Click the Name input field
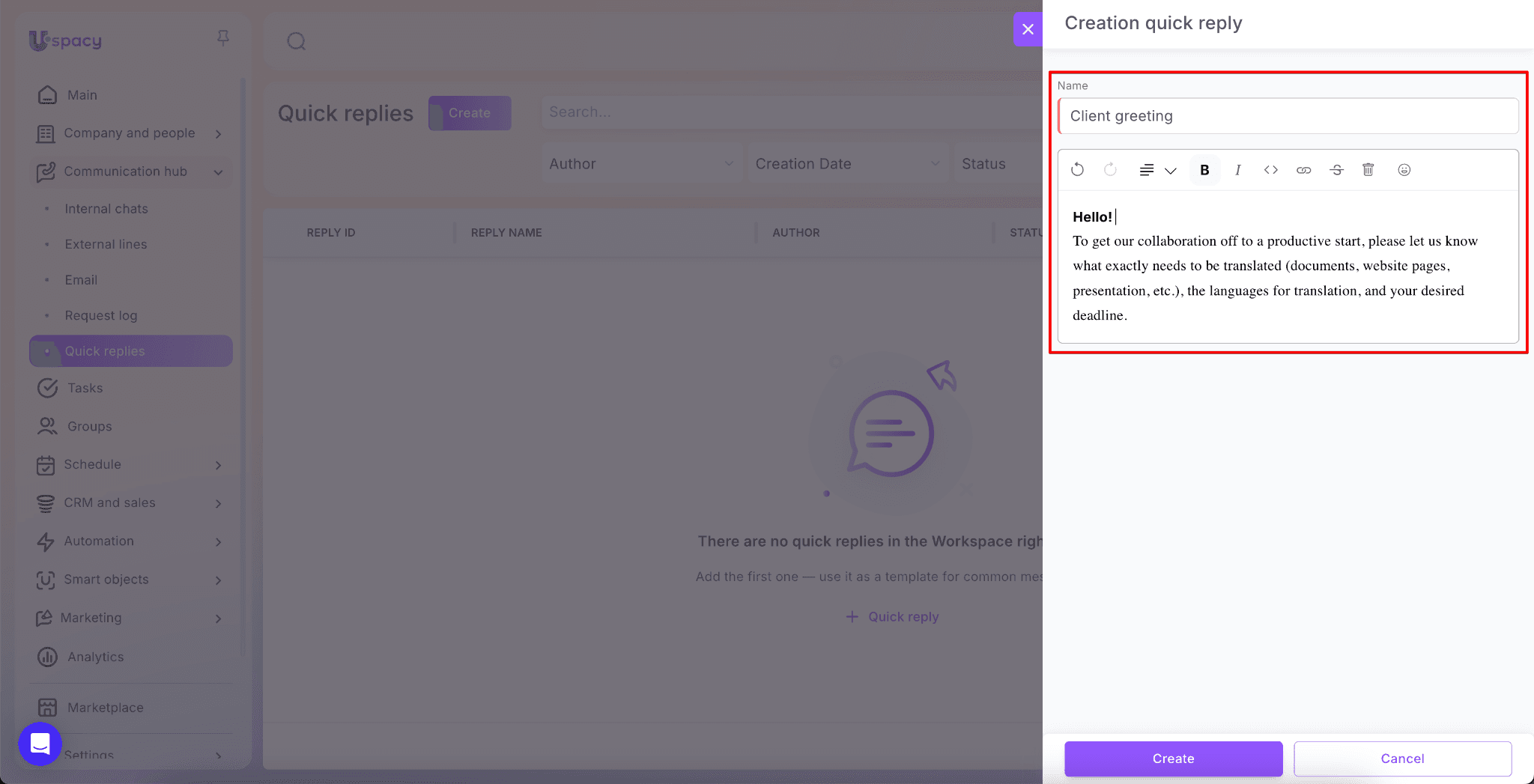1534x784 pixels. (1288, 116)
